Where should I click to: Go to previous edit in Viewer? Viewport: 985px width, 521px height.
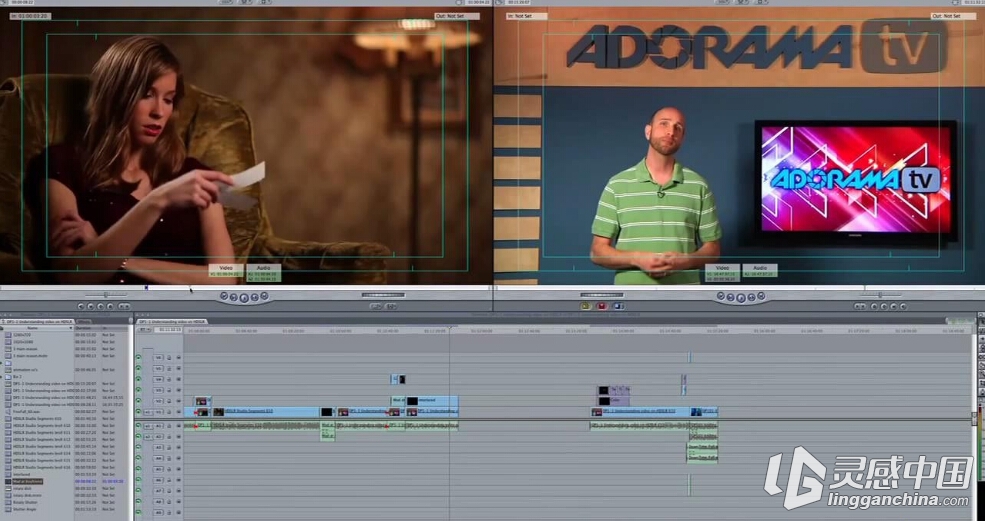point(224,295)
